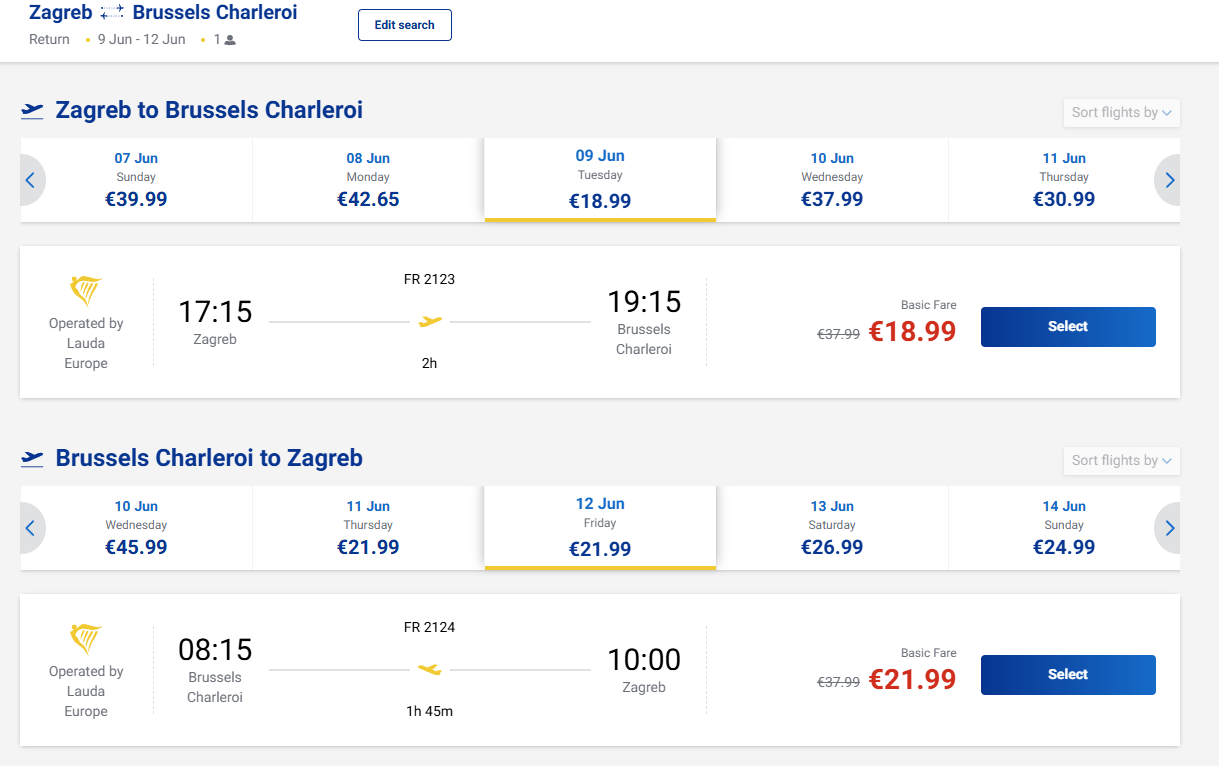This screenshot has width=1219, height=766.
Task: Click the next dates arrow for return flights
Action: tap(1169, 529)
